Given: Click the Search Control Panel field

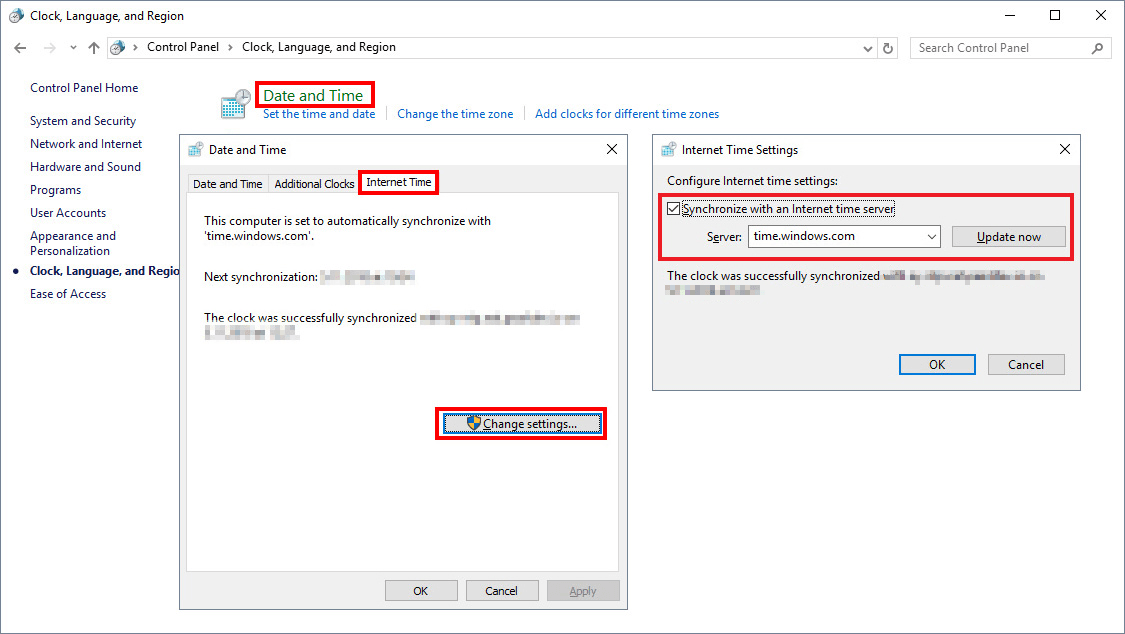Looking at the screenshot, I should coord(1000,48).
